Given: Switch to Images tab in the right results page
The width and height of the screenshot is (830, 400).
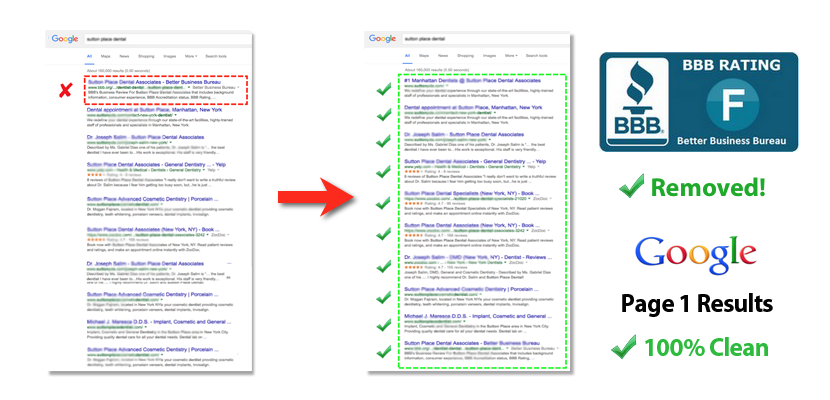Looking at the screenshot, I should coord(490,56).
